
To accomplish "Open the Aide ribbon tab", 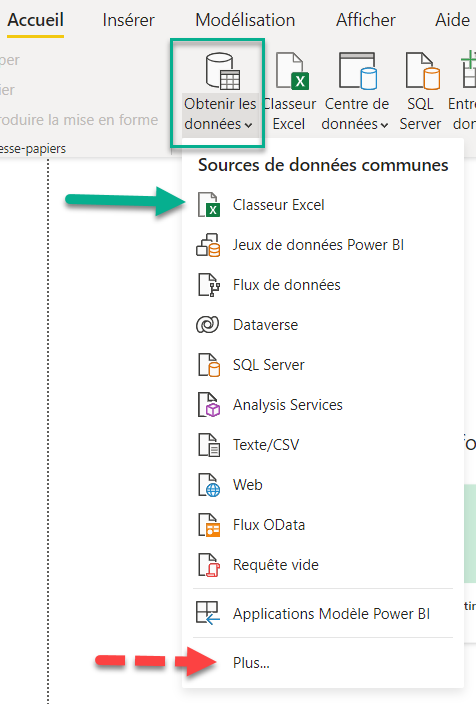I will [x=452, y=20].
